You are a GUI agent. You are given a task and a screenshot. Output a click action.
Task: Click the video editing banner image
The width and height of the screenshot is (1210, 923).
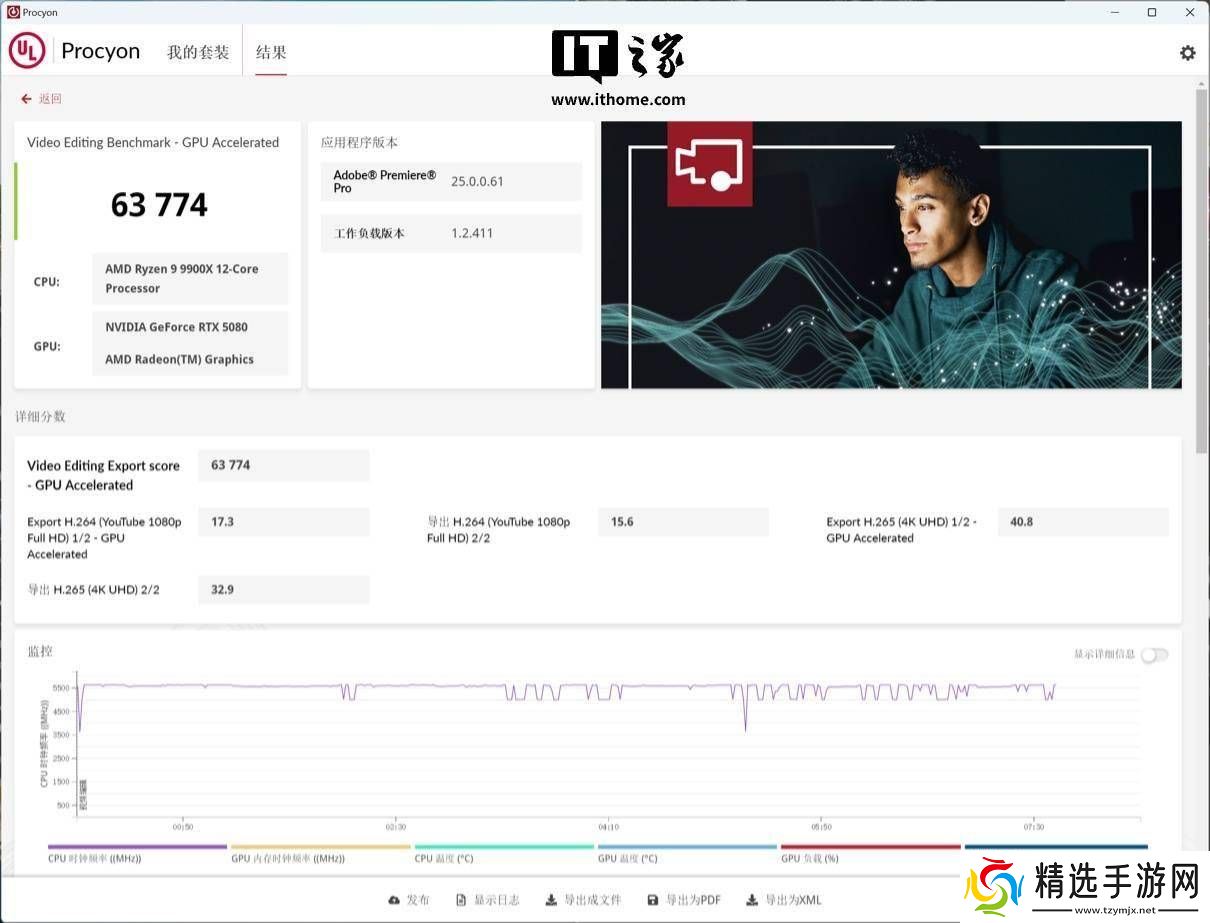[890, 255]
